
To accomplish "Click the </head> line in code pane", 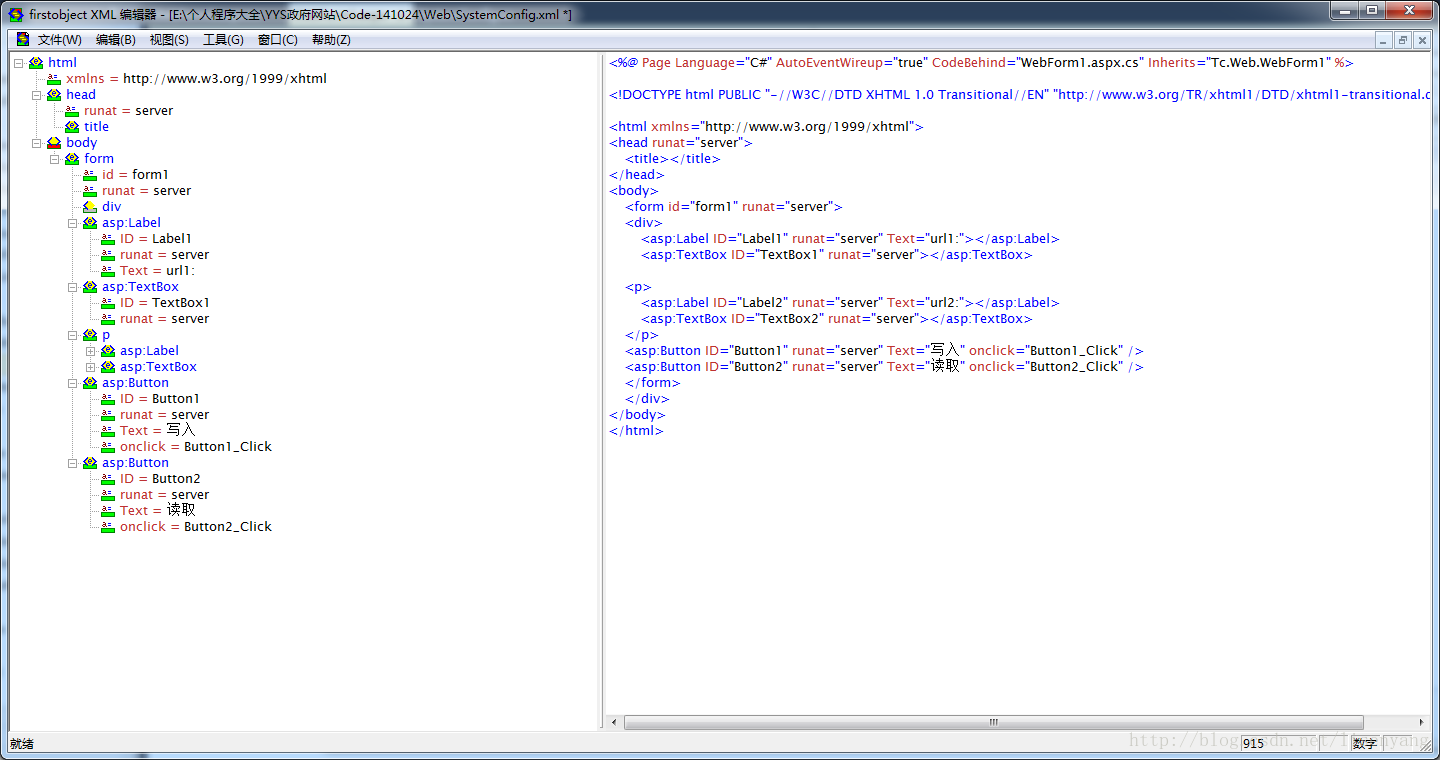I will pos(636,175).
